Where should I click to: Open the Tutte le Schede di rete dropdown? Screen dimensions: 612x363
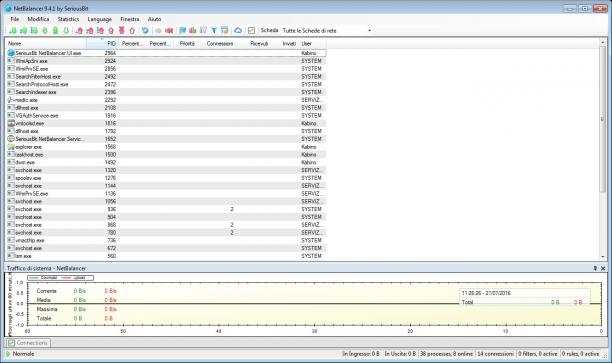327,30
